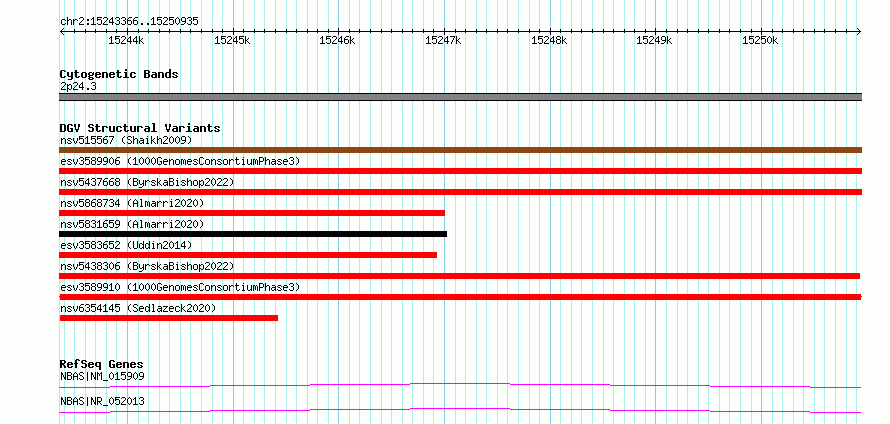Click the red nsv5438306 variant bar

[x=460, y=276]
